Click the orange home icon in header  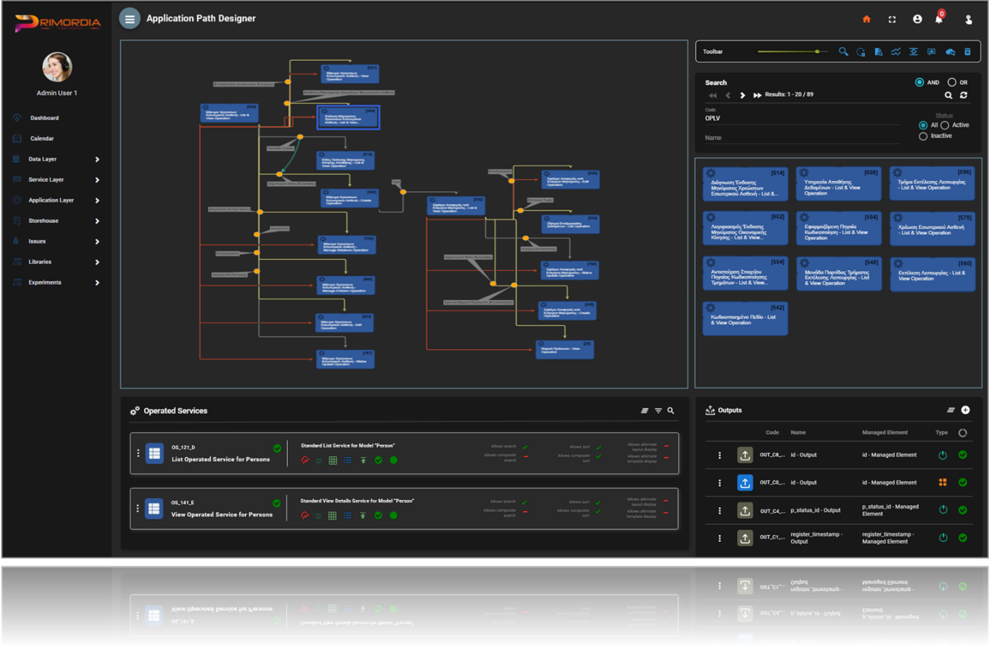[866, 19]
